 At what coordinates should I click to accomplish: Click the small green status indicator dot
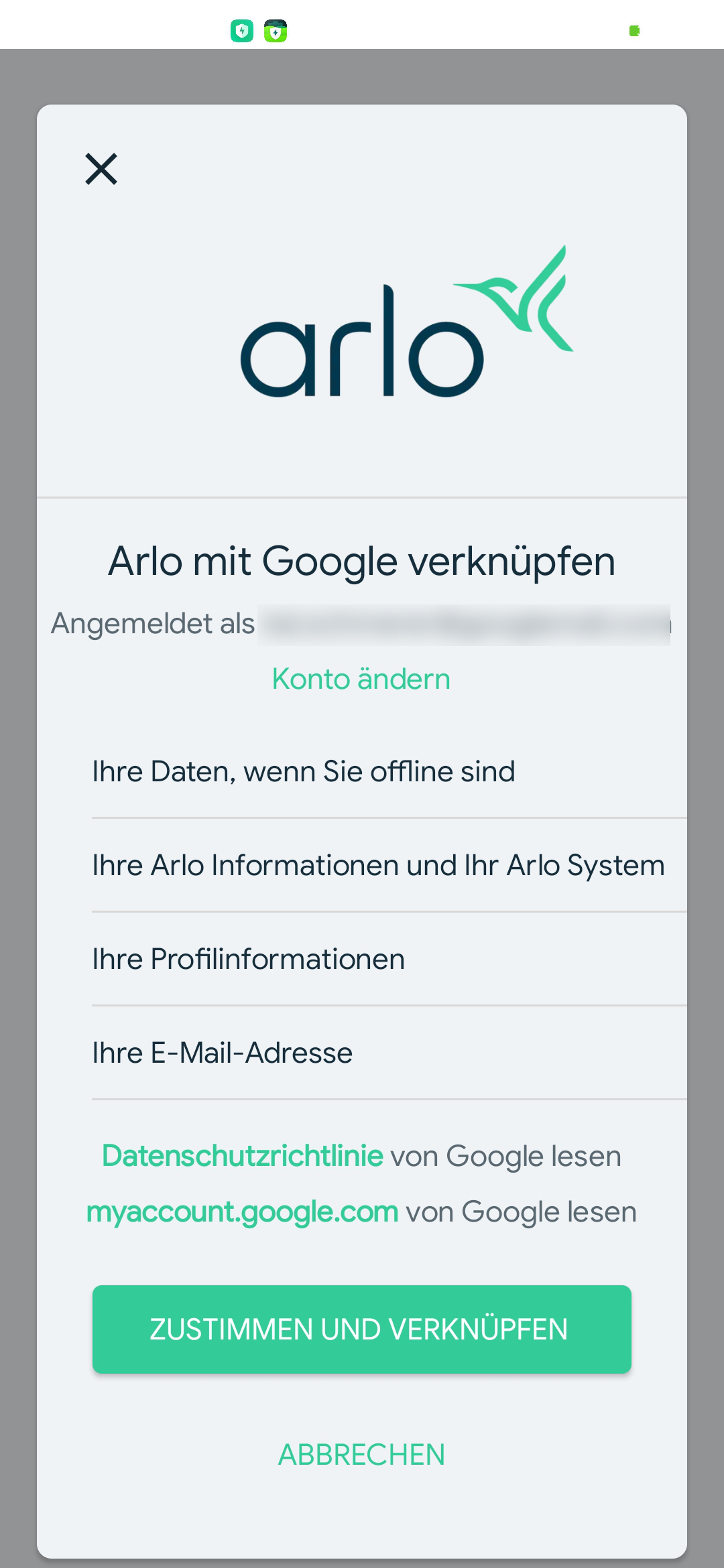[634, 31]
